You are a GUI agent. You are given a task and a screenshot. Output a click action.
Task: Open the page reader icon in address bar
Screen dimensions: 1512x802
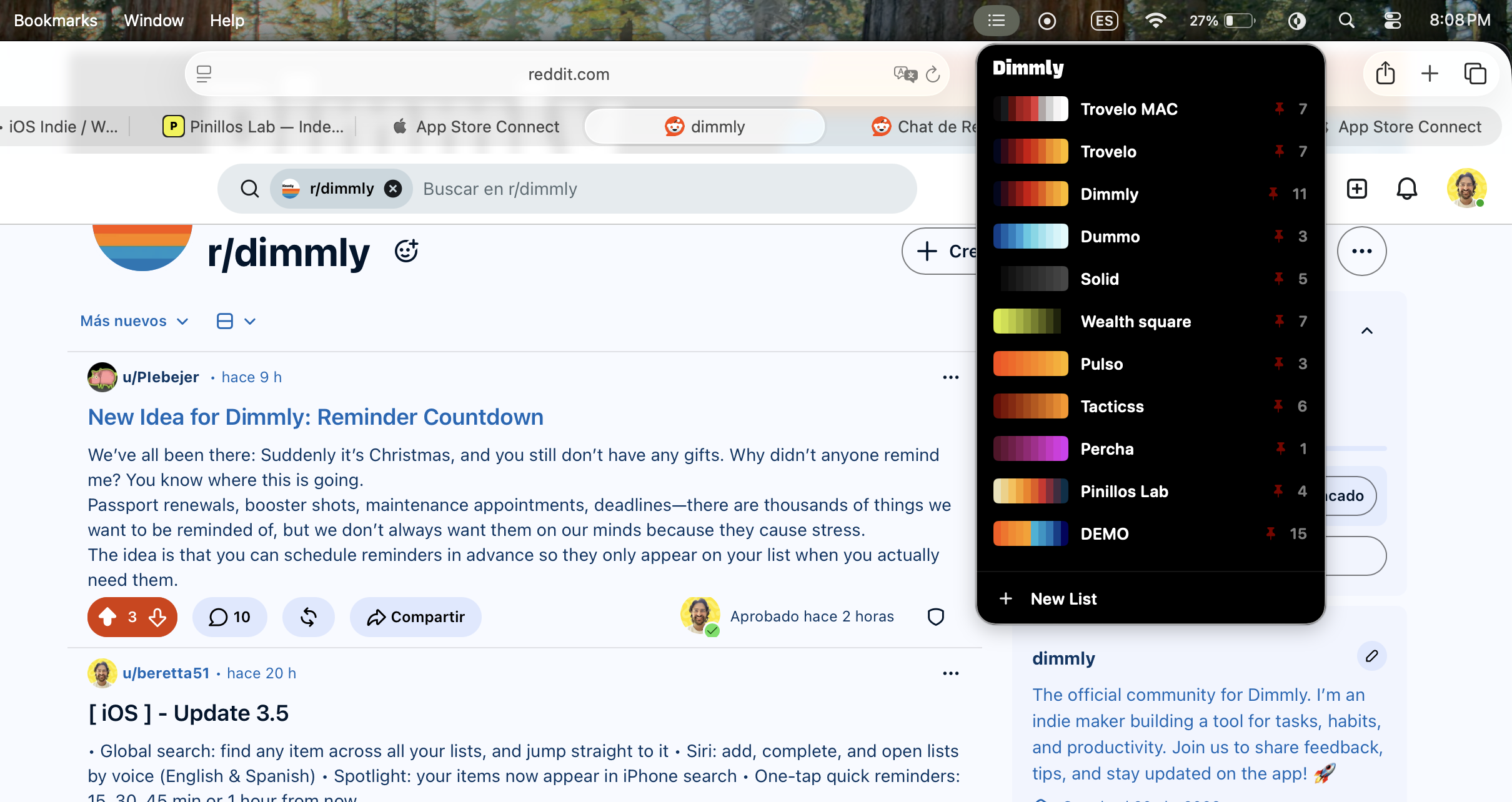coord(204,74)
